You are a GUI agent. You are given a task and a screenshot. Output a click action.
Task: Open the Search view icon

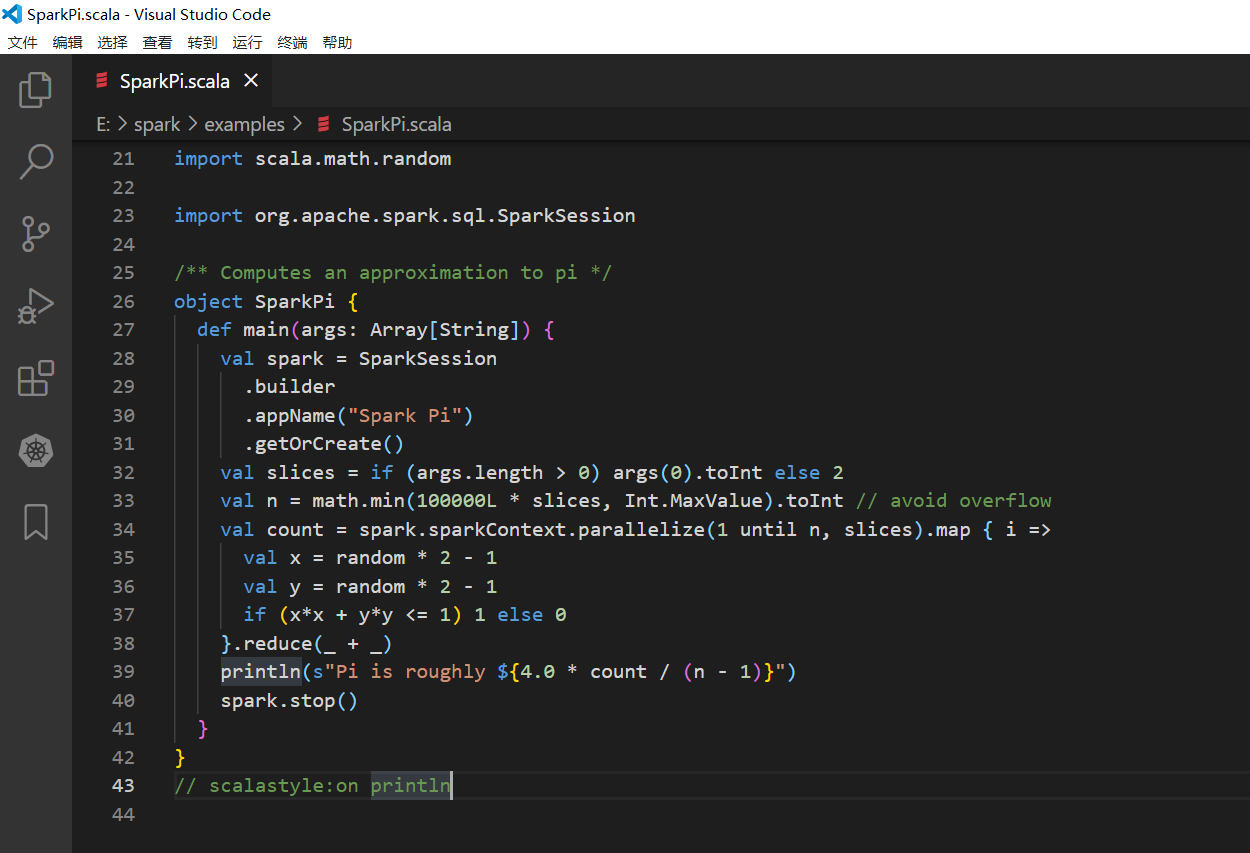pos(36,161)
